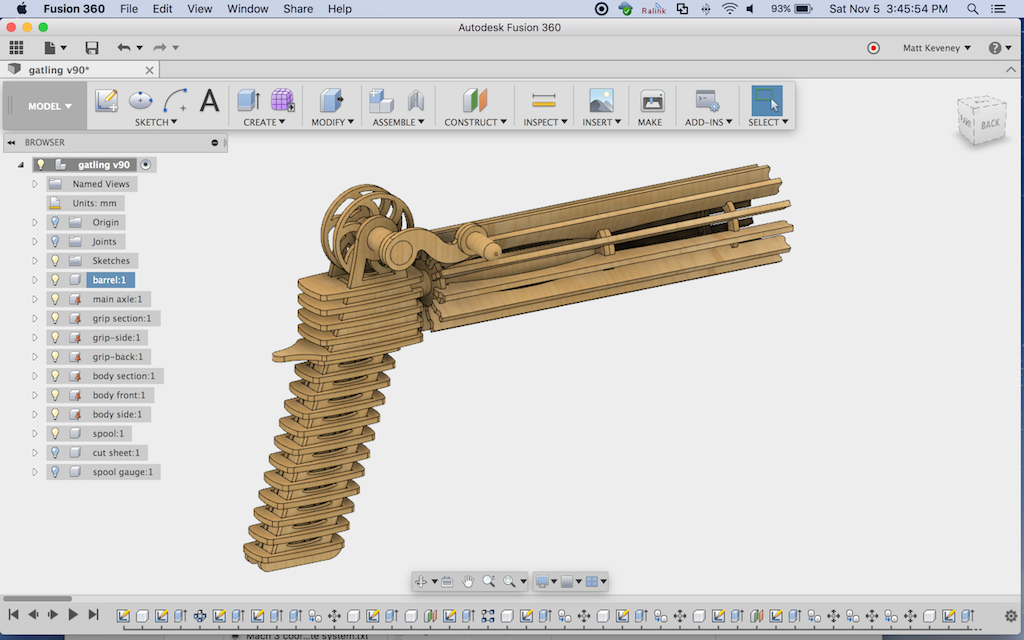Screen dimensions: 1024x640
Task: Open the MODEL workspace dropdown
Action: click(49, 106)
